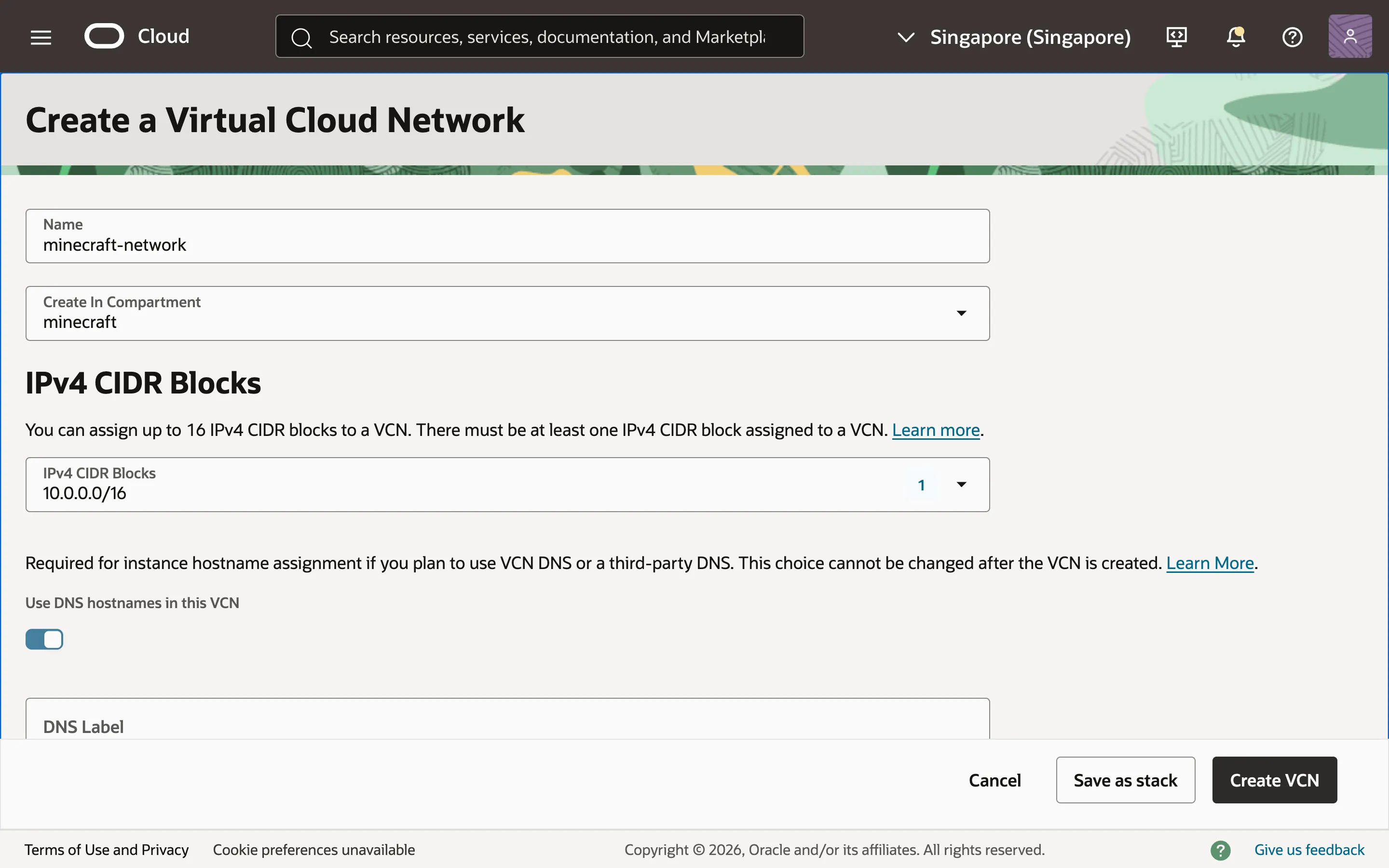
Task: Open the notifications bell
Action: click(1235, 37)
